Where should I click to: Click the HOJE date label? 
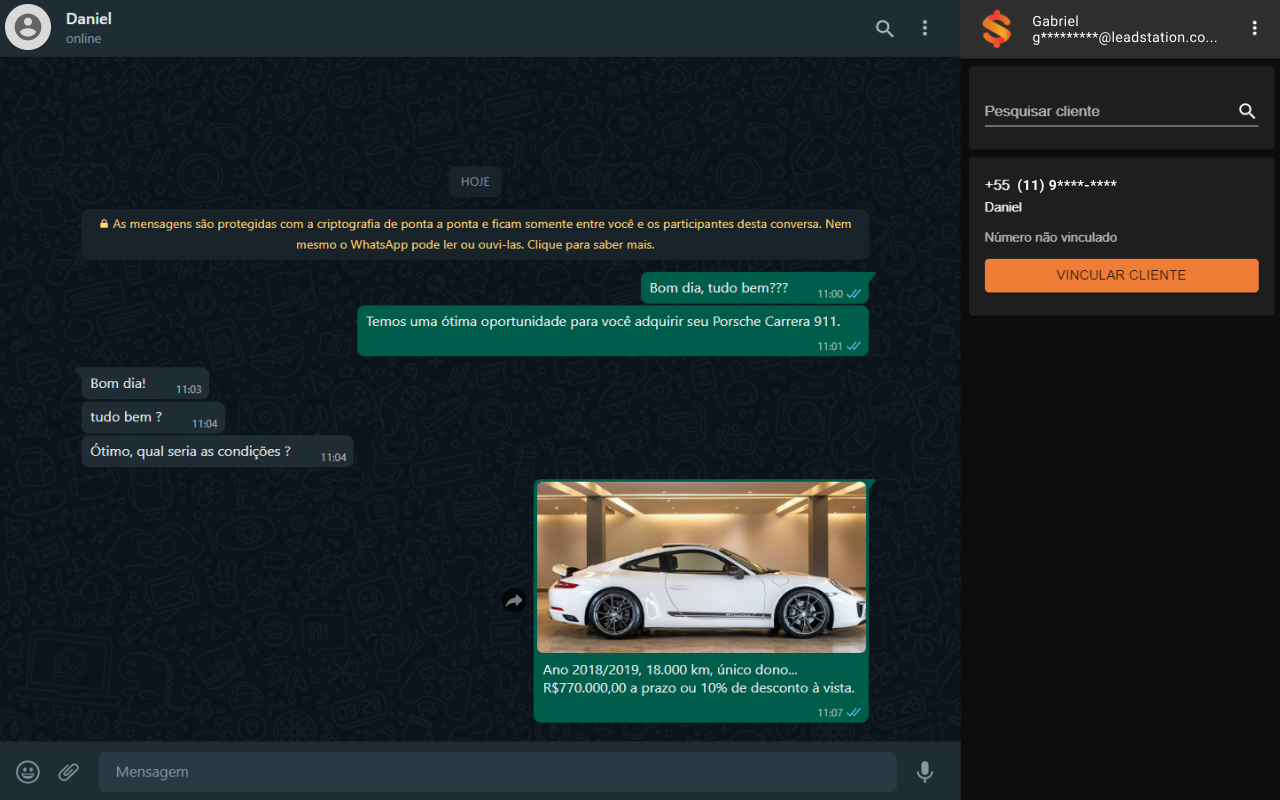click(475, 182)
